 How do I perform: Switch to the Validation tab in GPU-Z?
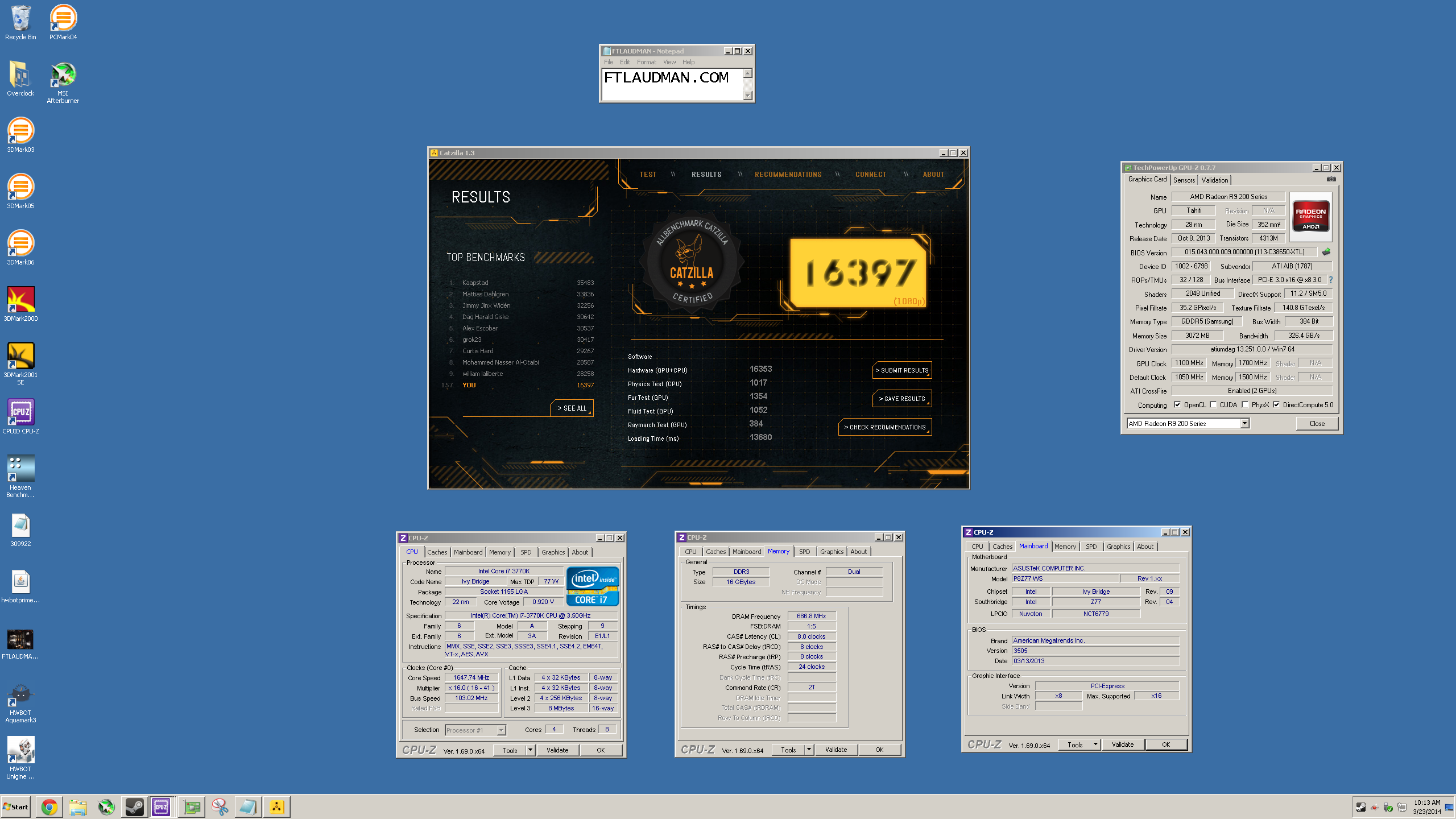click(x=1215, y=180)
